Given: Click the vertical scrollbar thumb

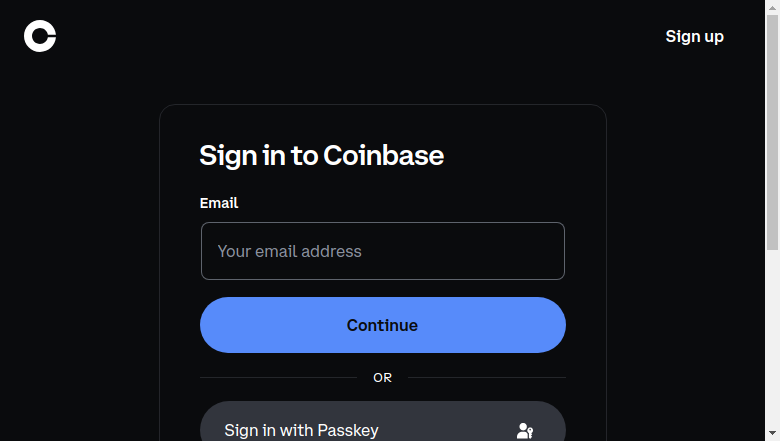Looking at the screenshot, I should pyautogui.click(x=773, y=132).
